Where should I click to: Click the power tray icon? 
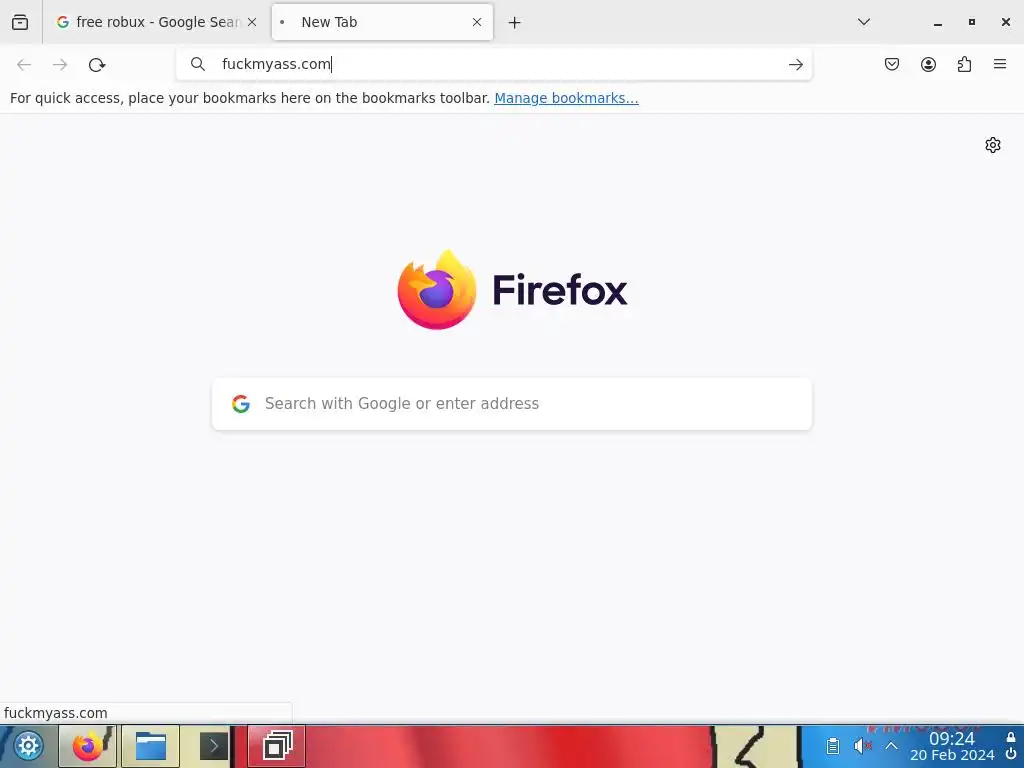point(1011,755)
